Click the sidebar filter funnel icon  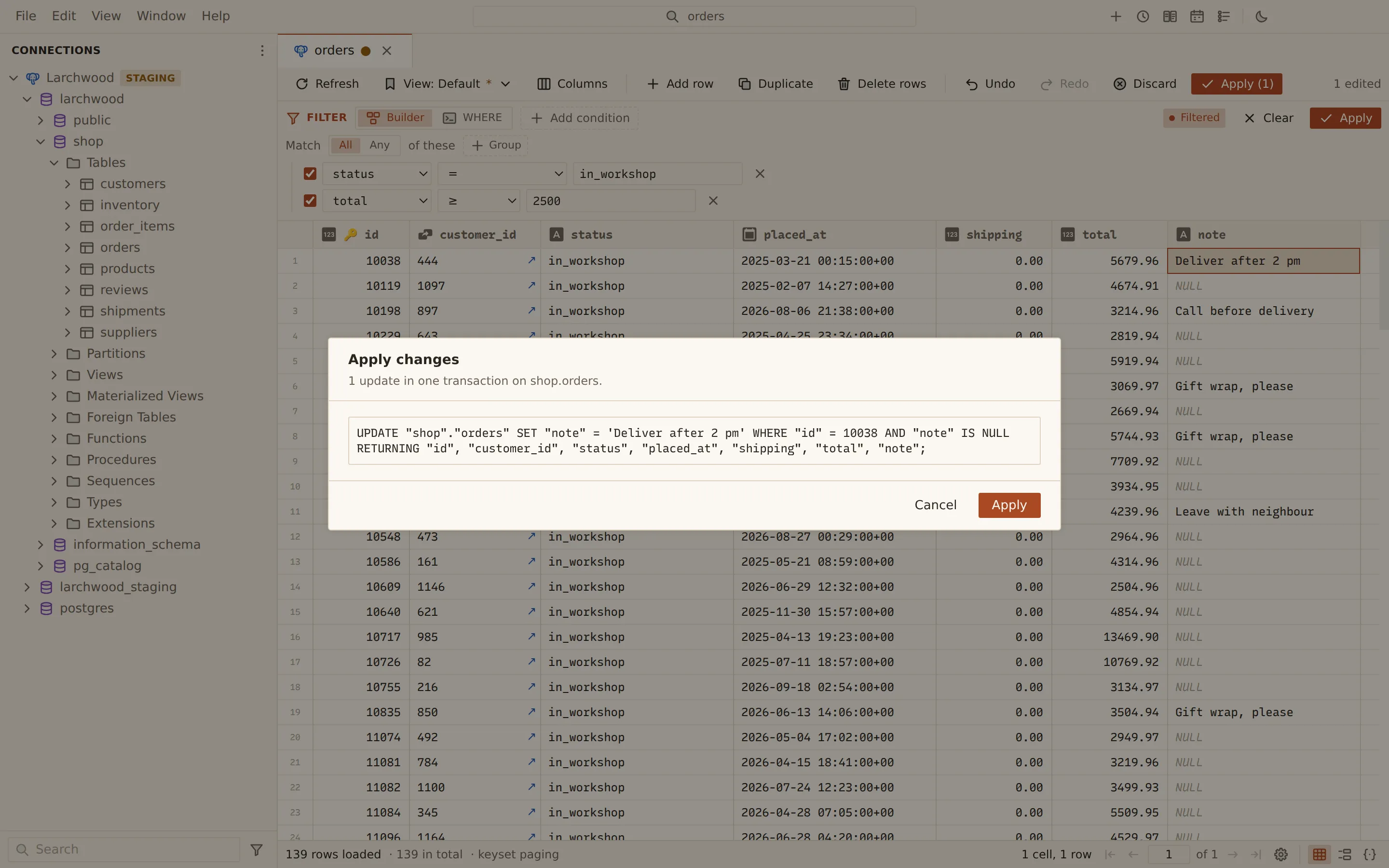tap(257, 850)
